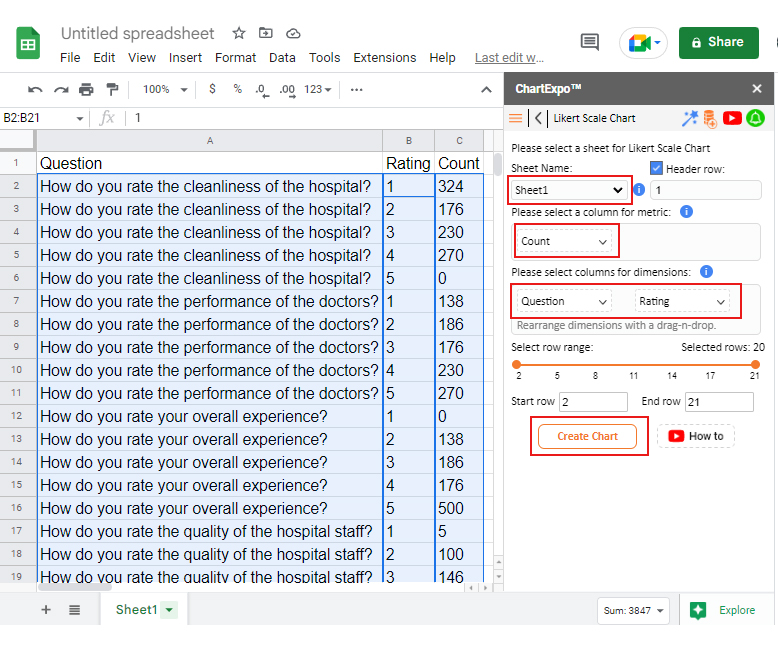Open the ChartExpo YouTube icon
This screenshot has height=648, width=778.
coord(732,118)
